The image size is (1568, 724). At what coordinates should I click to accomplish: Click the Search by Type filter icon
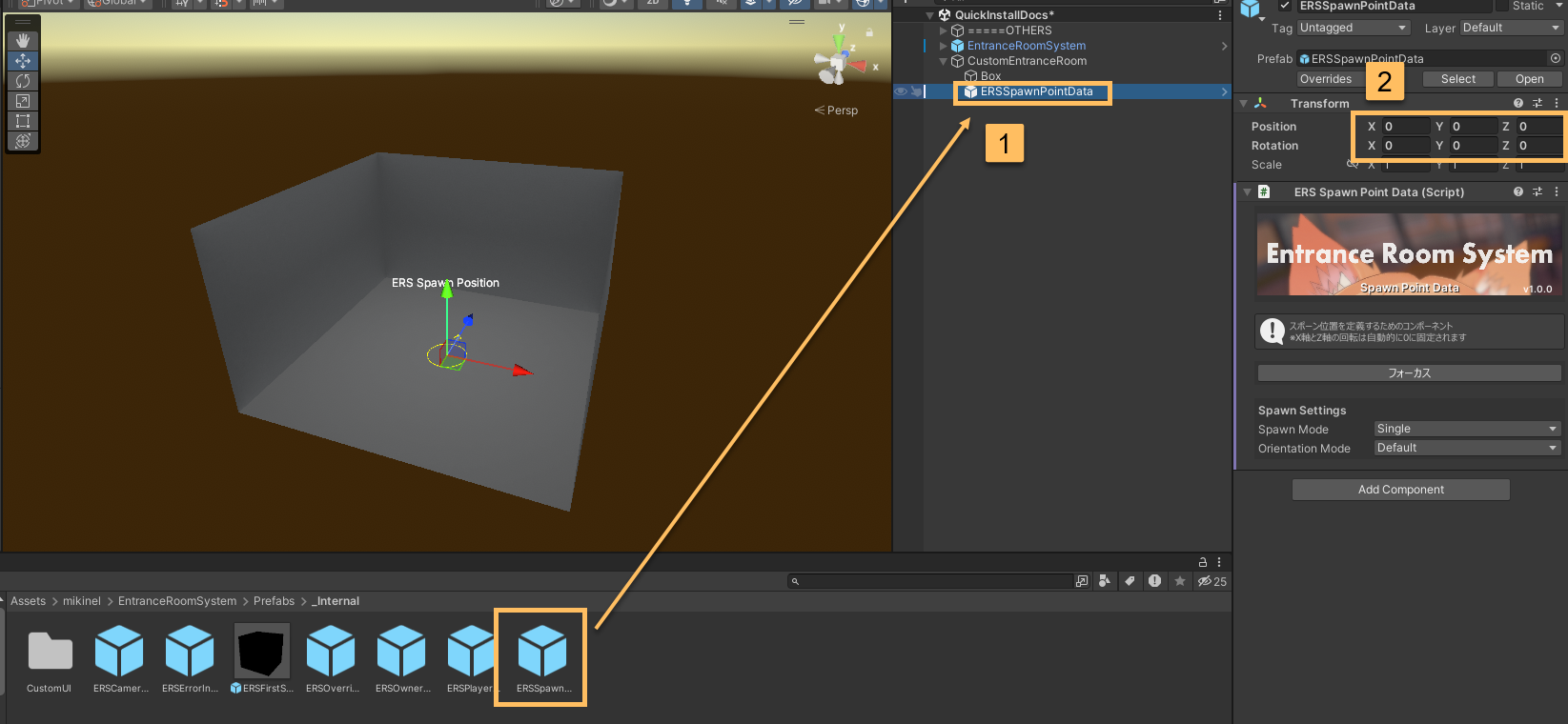click(x=1105, y=581)
